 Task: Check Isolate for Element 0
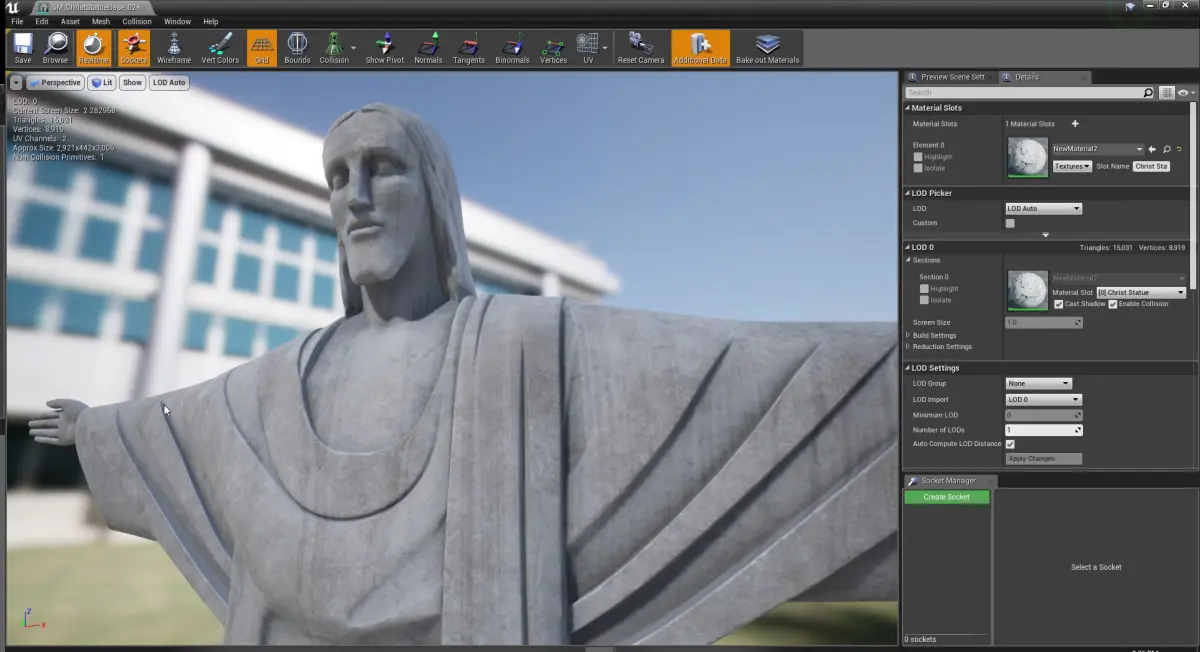[918, 168]
